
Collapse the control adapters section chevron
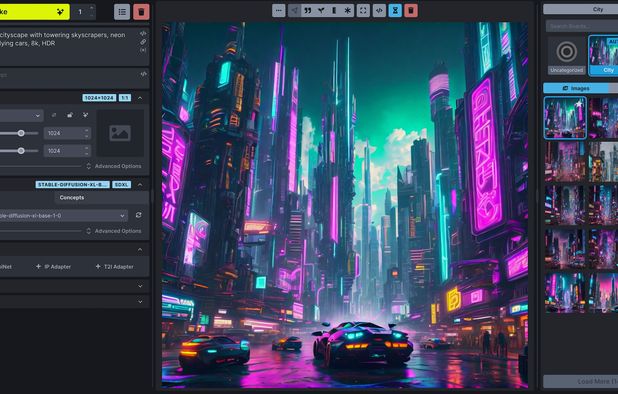pyautogui.click(x=140, y=249)
